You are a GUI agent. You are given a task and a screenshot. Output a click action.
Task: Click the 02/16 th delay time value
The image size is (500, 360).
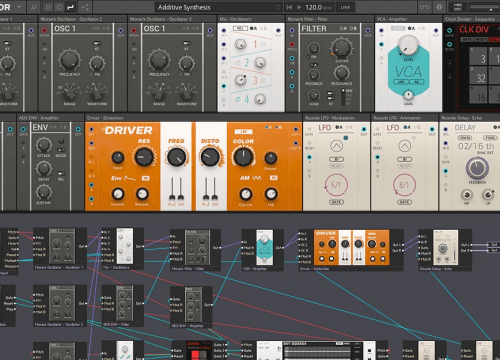click(x=476, y=146)
